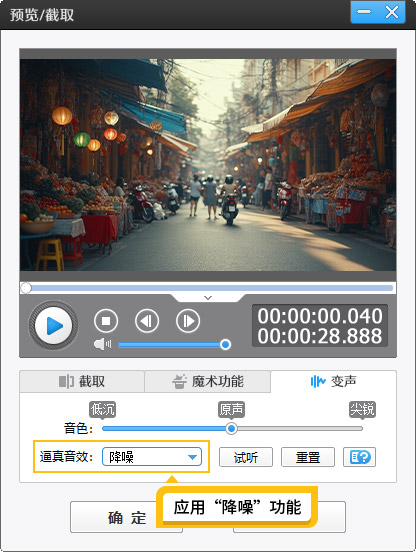The image size is (416, 552).
Task: Step back to the previous frame
Action: [x=147, y=321]
